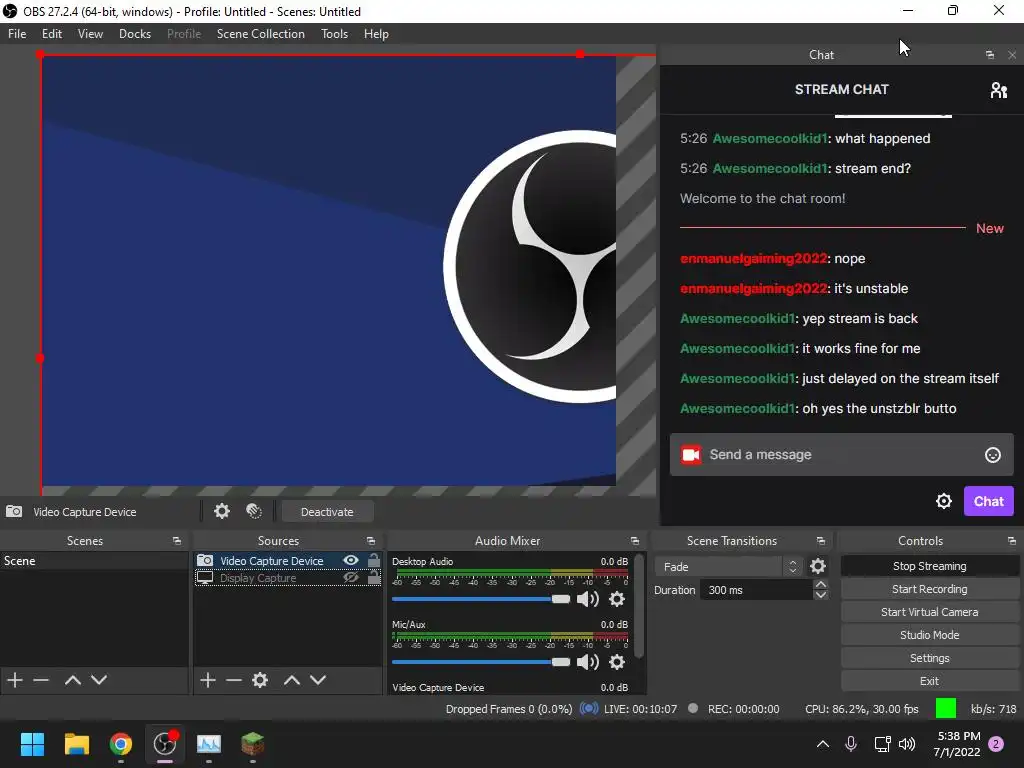Decrease transition duration with down arrow
This screenshot has width=1024, height=768.
821,595
